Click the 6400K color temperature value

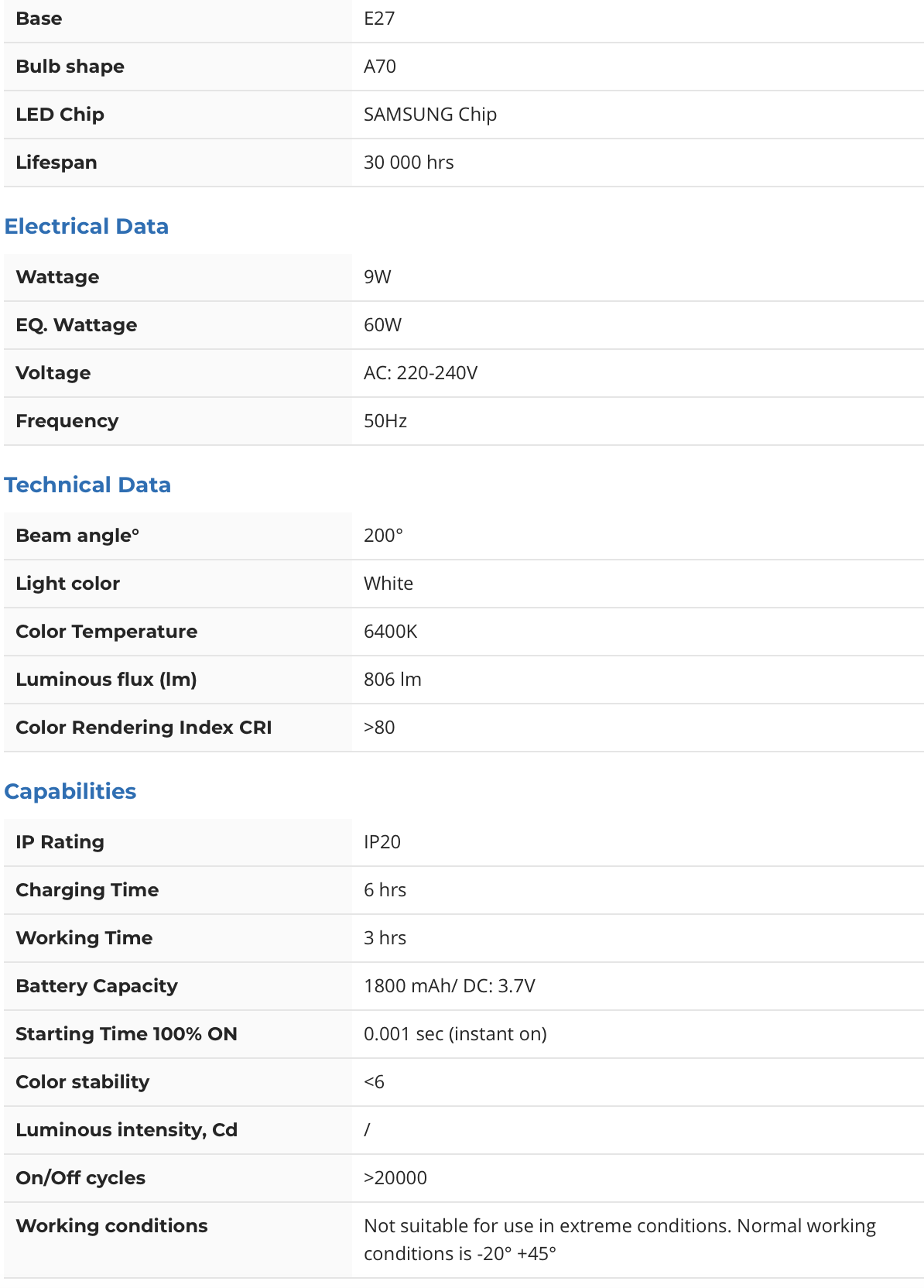coord(390,632)
